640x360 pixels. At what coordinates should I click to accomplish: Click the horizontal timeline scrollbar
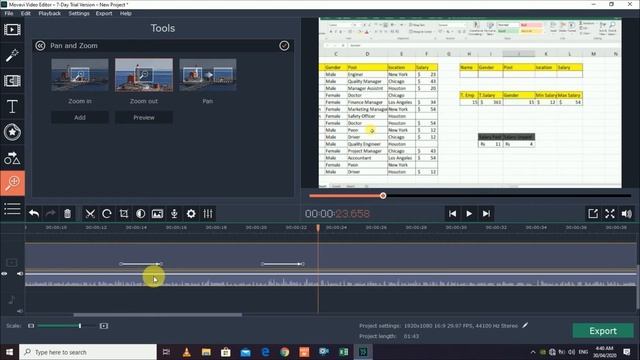click(158, 315)
